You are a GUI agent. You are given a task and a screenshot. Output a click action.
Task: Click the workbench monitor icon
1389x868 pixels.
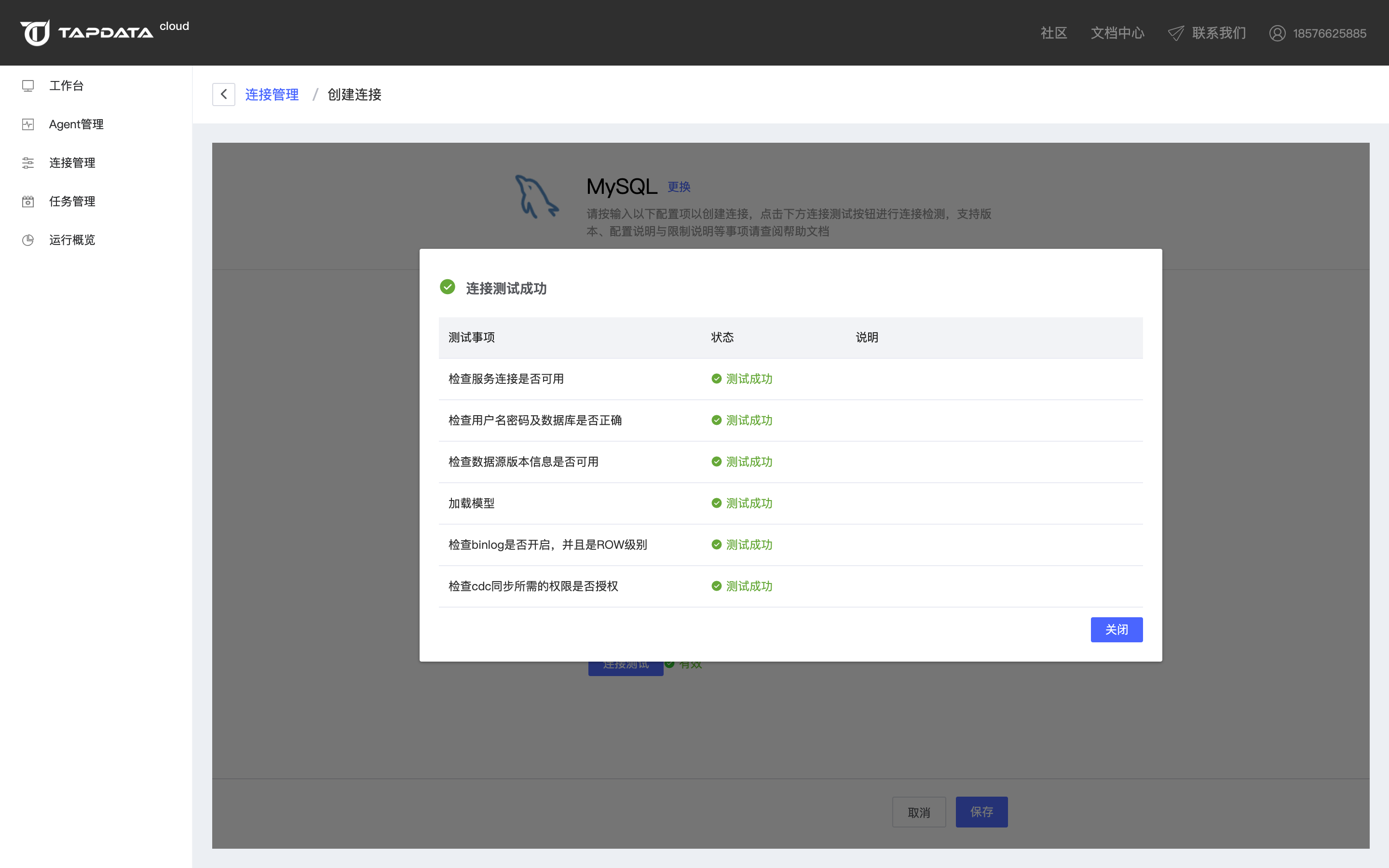point(27,85)
